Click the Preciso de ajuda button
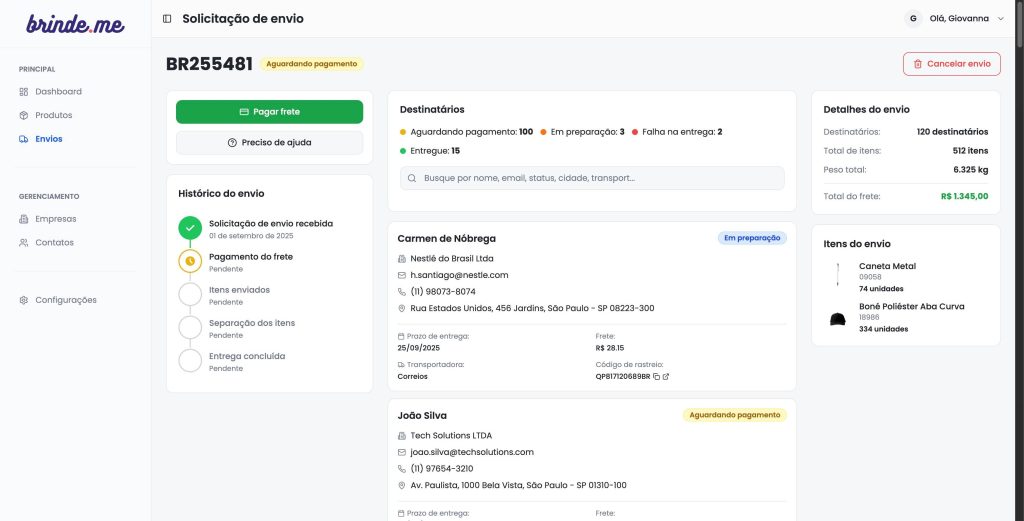Image resolution: width=1024 pixels, height=521 pixels. [269, 143]
